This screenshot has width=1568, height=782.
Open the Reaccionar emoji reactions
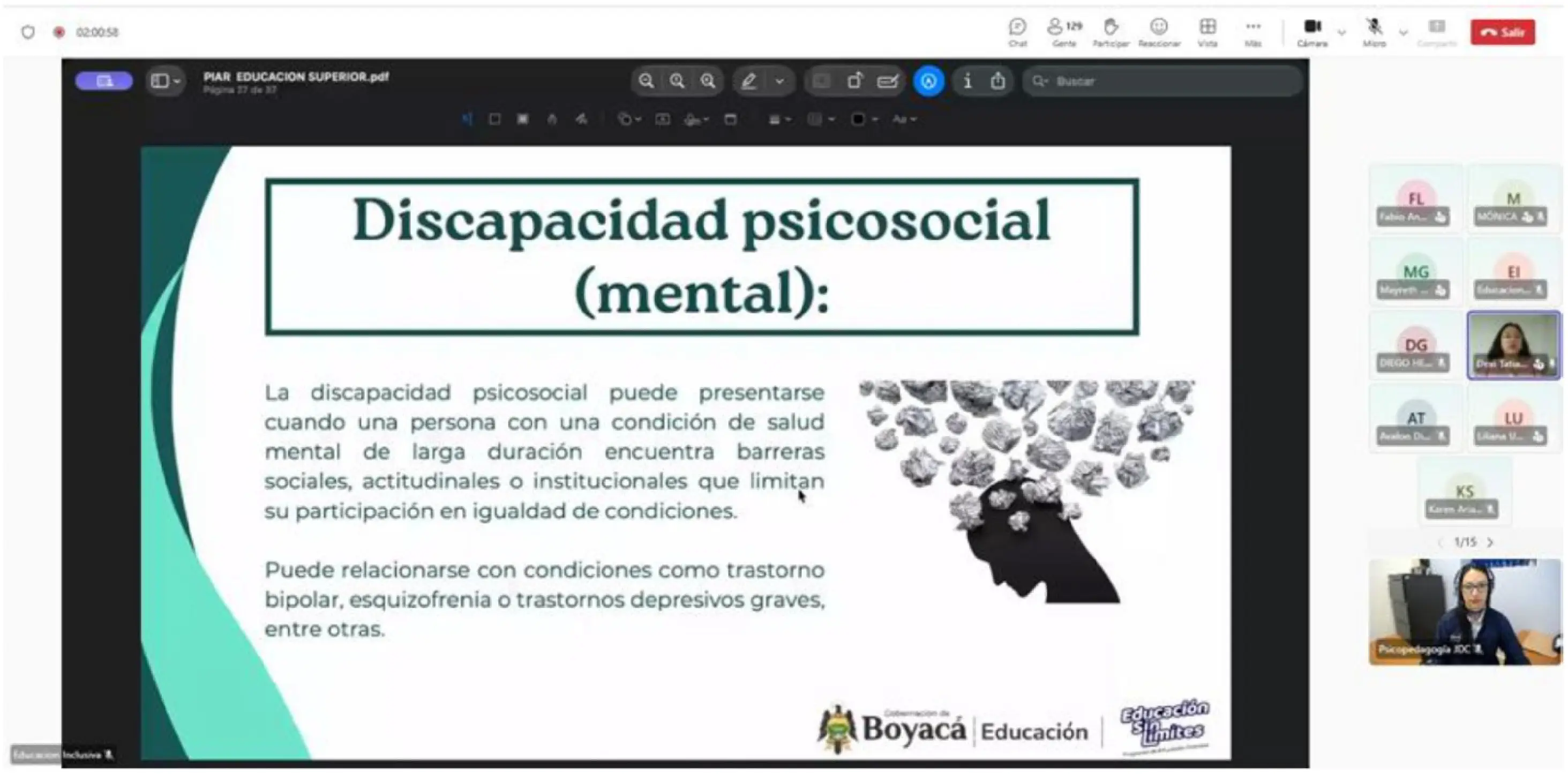click(x=1159, y=32)
